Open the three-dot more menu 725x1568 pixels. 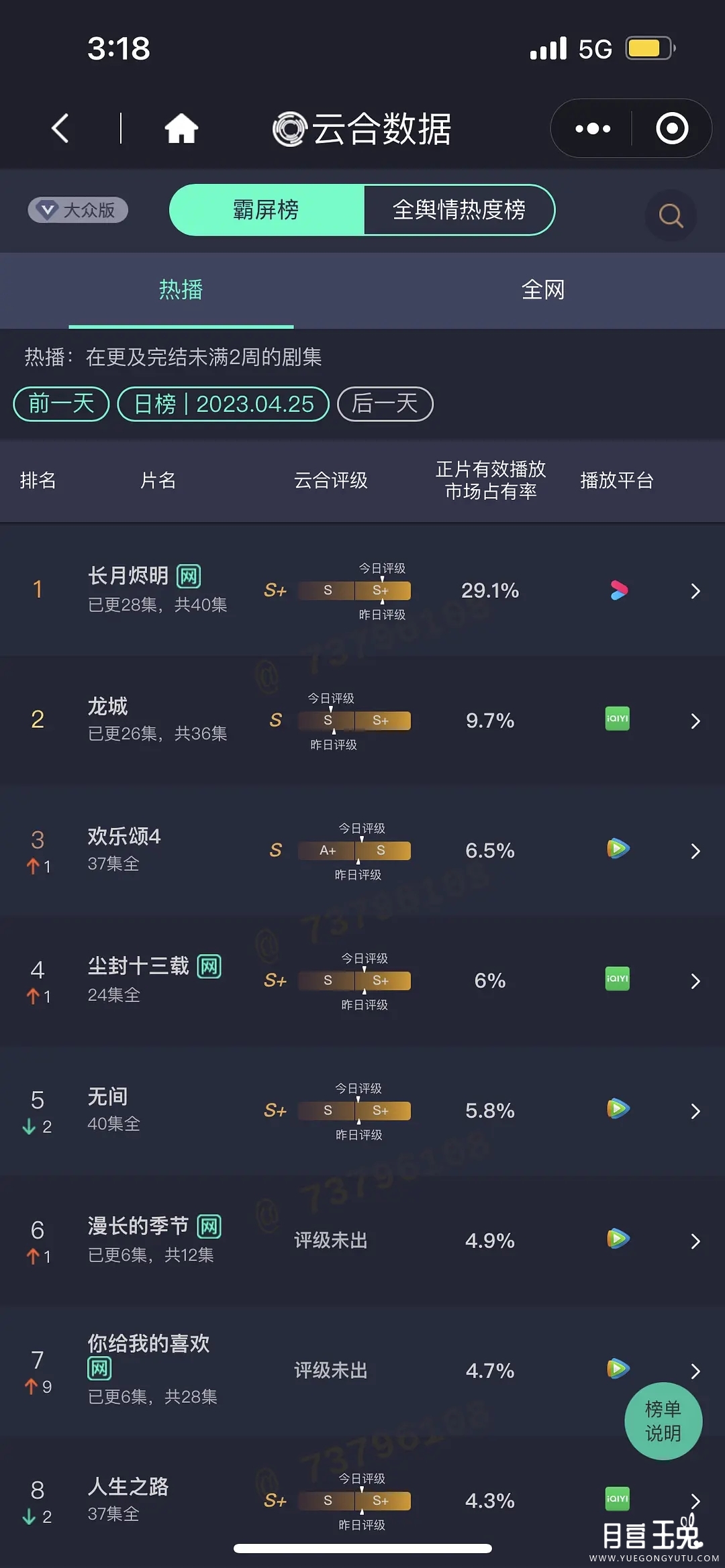593,128
